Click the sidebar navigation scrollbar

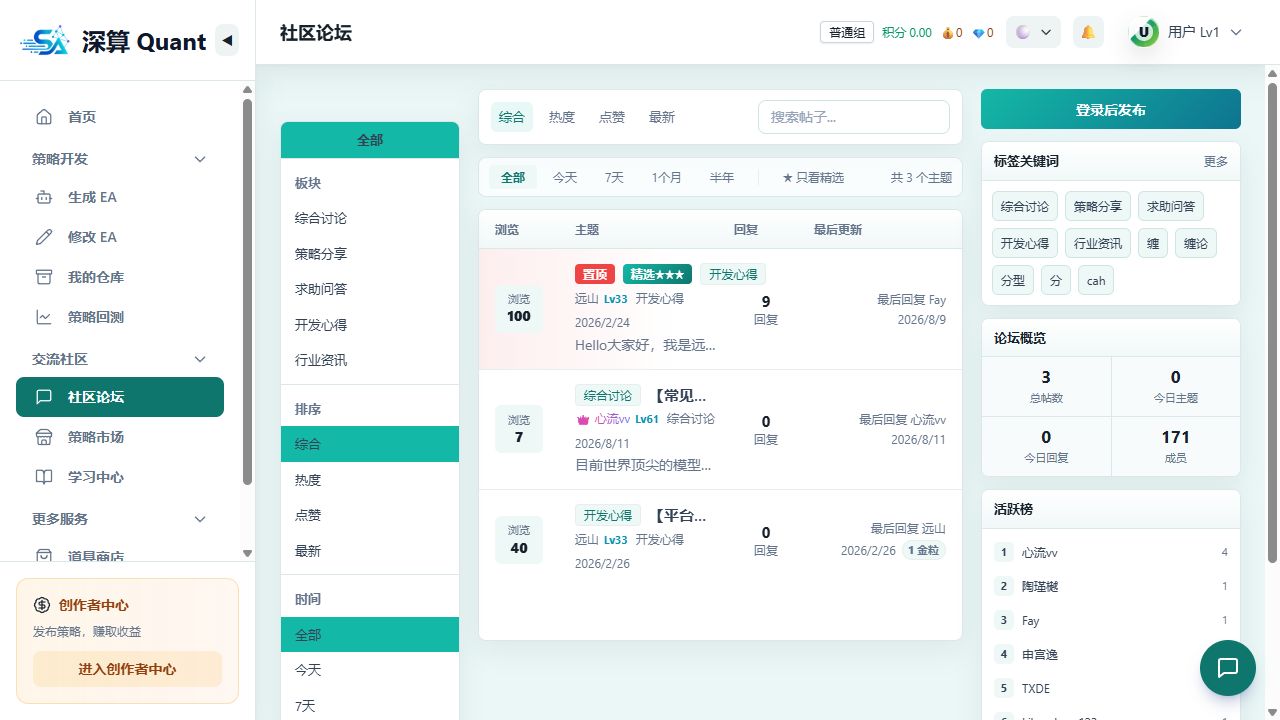pyautogui.click(x=247, y=290)
